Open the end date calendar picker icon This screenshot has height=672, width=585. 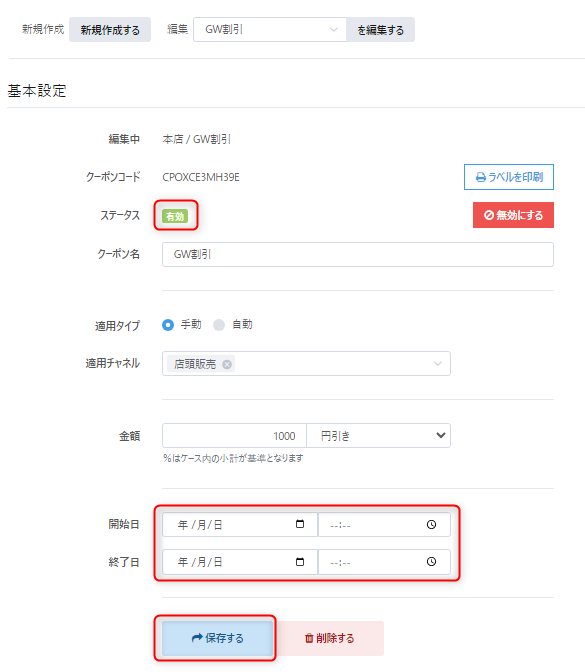click(300, 561)
